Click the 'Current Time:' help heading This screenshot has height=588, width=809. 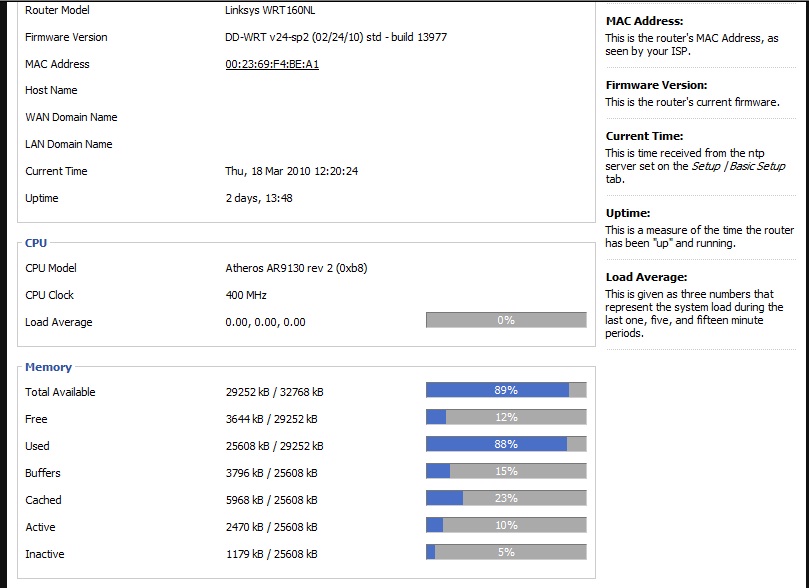644,136
